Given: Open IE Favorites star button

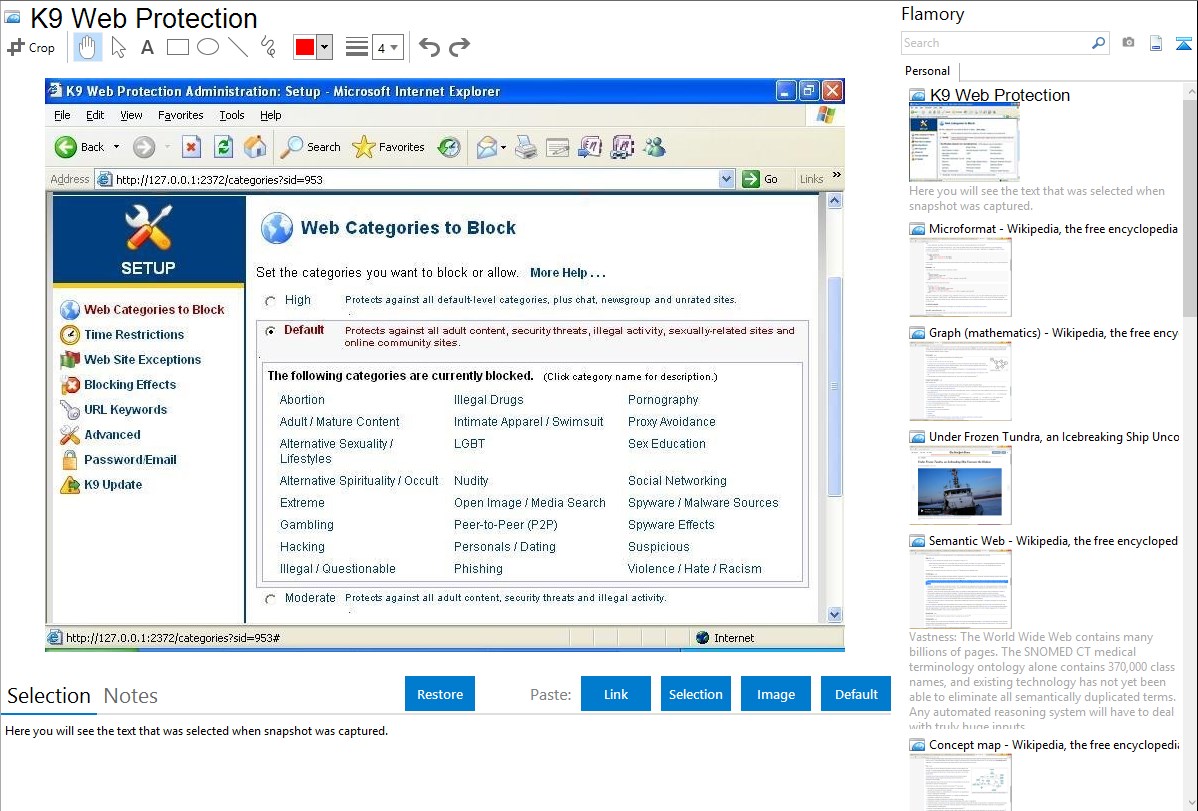Looking at the screenshot, I should 388,147.
